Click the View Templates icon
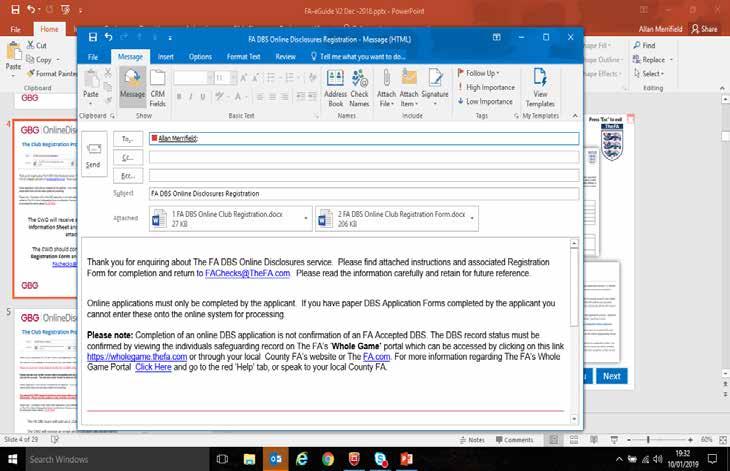This screenshot has height=471, width=730. pyautogui.click(x=540, y=77)
